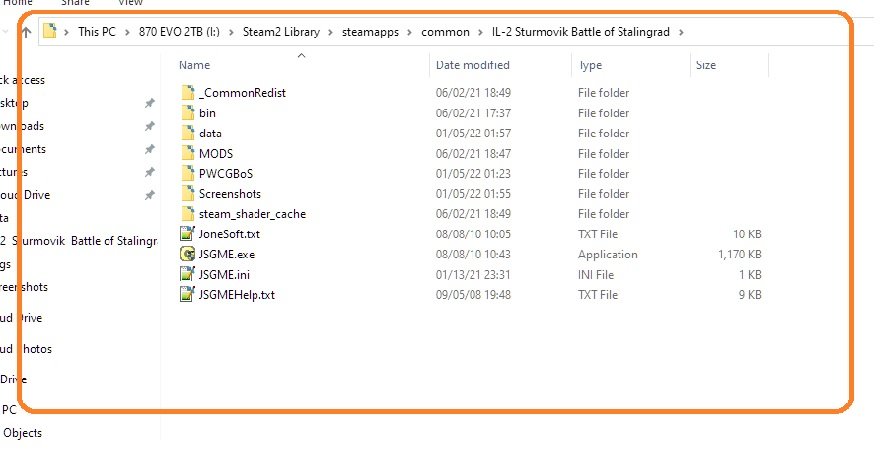Click the Application type cell for JSGME.exe
This screenshot has width=886, height=458.
pyautogui.click(x=607, y=254)
